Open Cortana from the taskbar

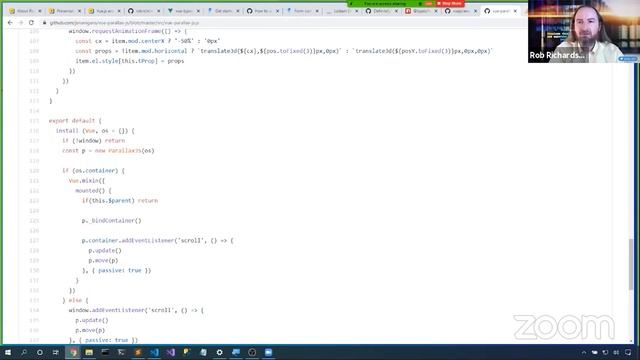[x=40, y=352]
